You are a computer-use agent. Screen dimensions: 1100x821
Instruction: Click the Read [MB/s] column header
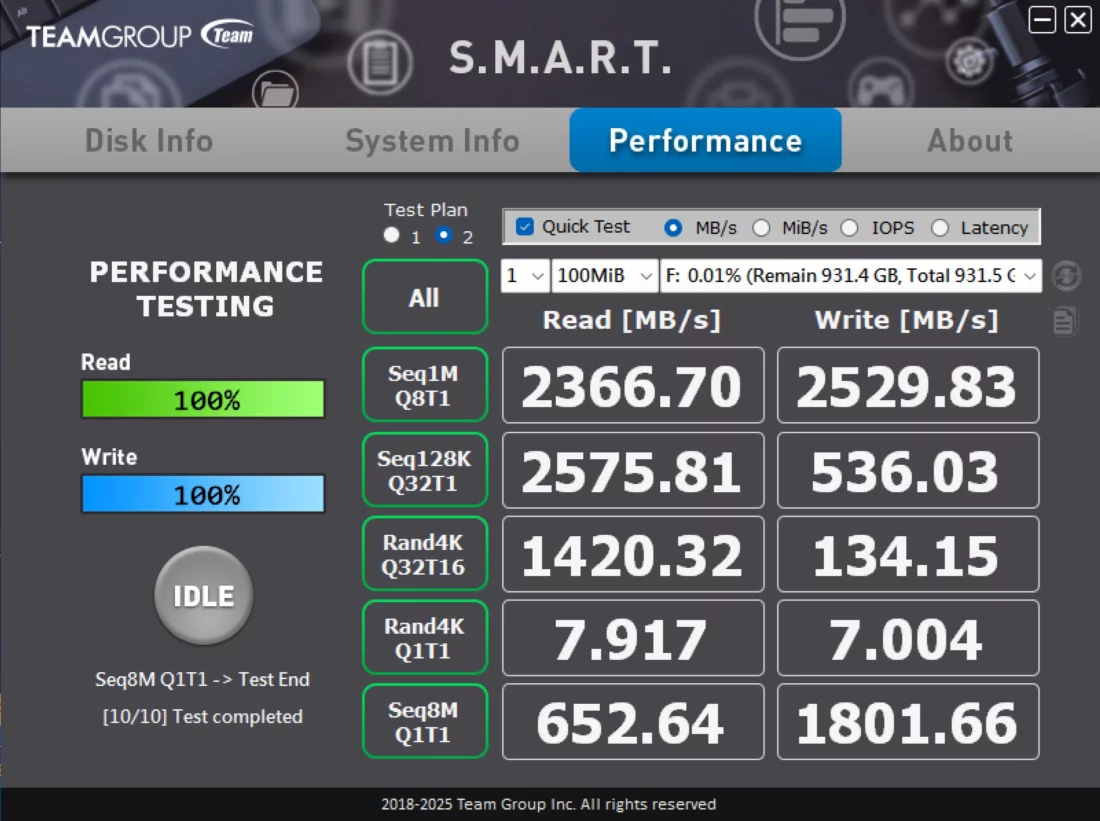(x=632, y=320)
